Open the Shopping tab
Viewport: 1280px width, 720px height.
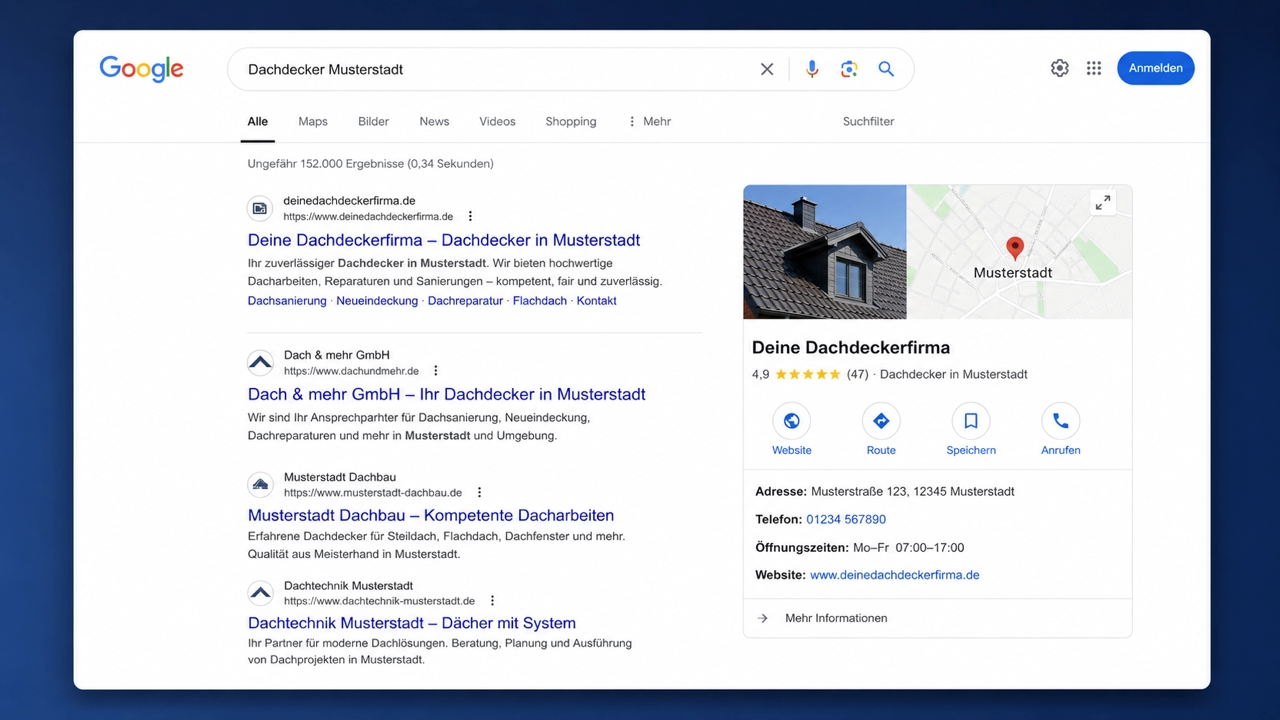[x=571, y=121]
